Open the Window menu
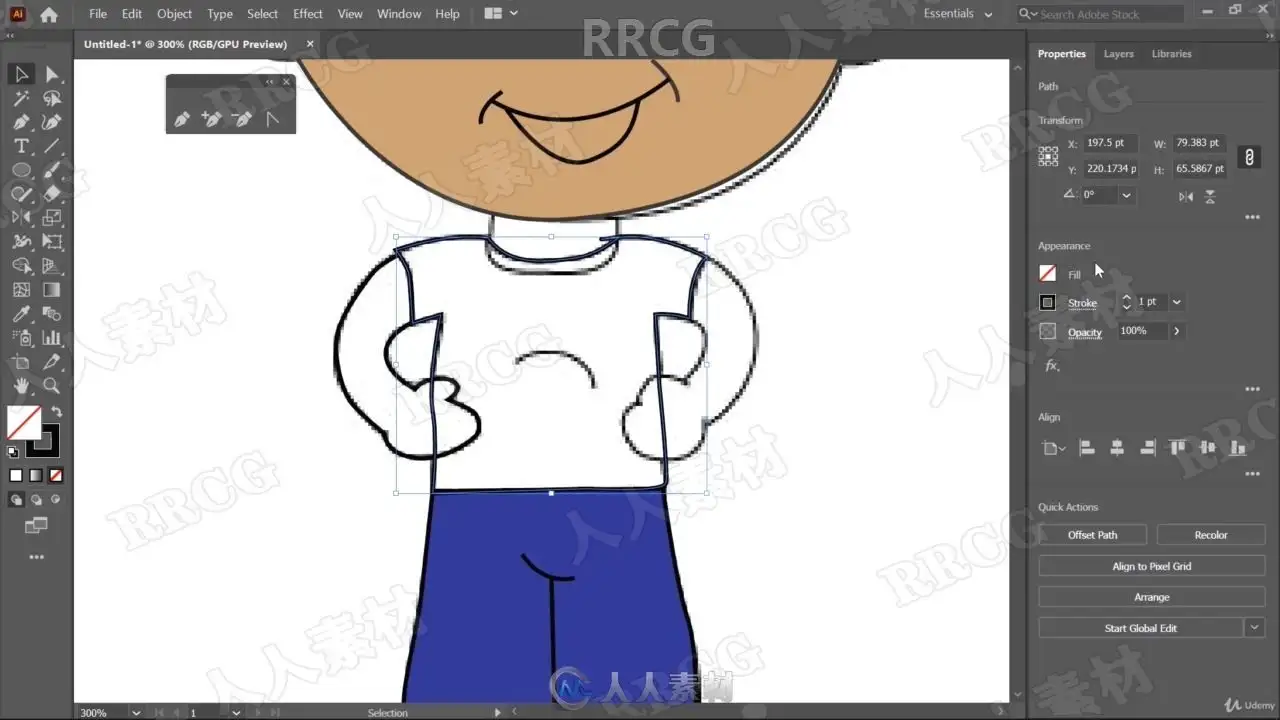The image size is (1280, 720). coord(399,14)
